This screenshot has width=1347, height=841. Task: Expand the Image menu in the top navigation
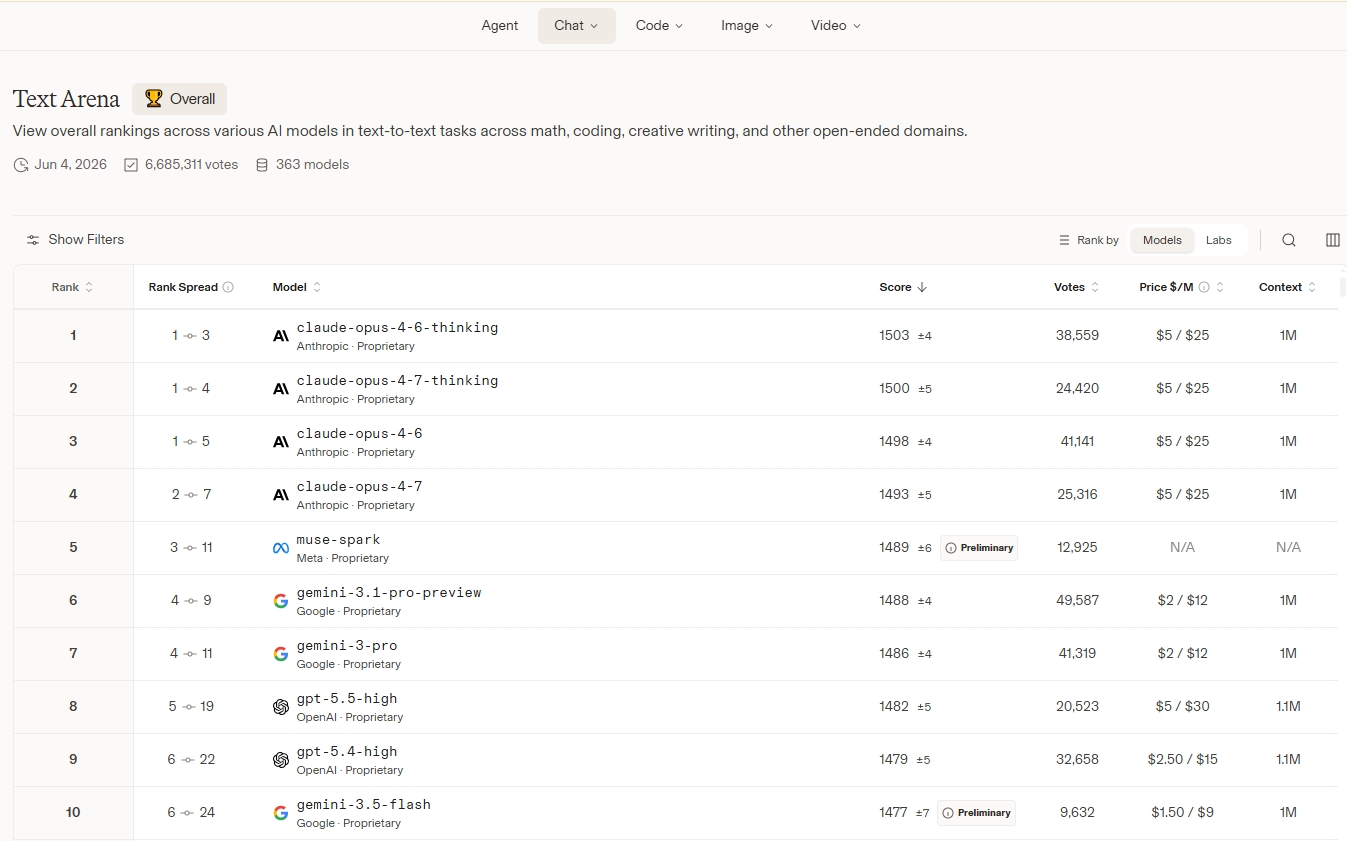tap(747, 26)
